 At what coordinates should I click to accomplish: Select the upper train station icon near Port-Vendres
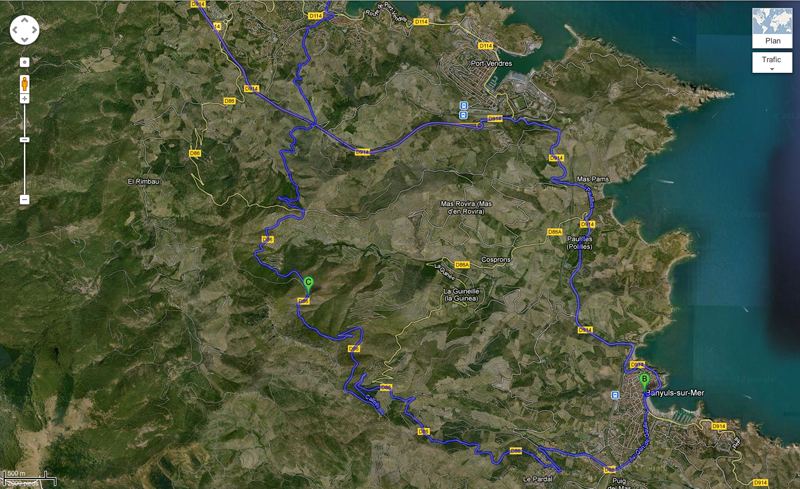(463, 104)
